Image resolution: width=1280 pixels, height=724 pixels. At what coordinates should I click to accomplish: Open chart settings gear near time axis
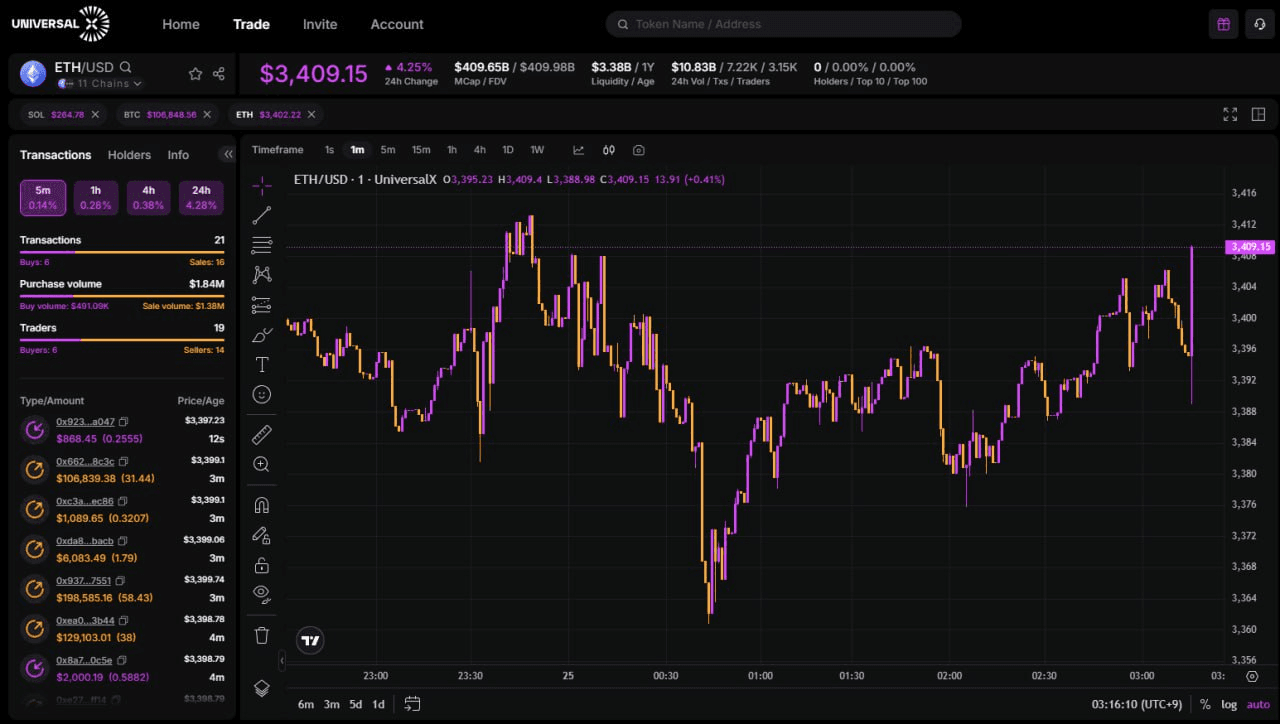(1251, 676)
